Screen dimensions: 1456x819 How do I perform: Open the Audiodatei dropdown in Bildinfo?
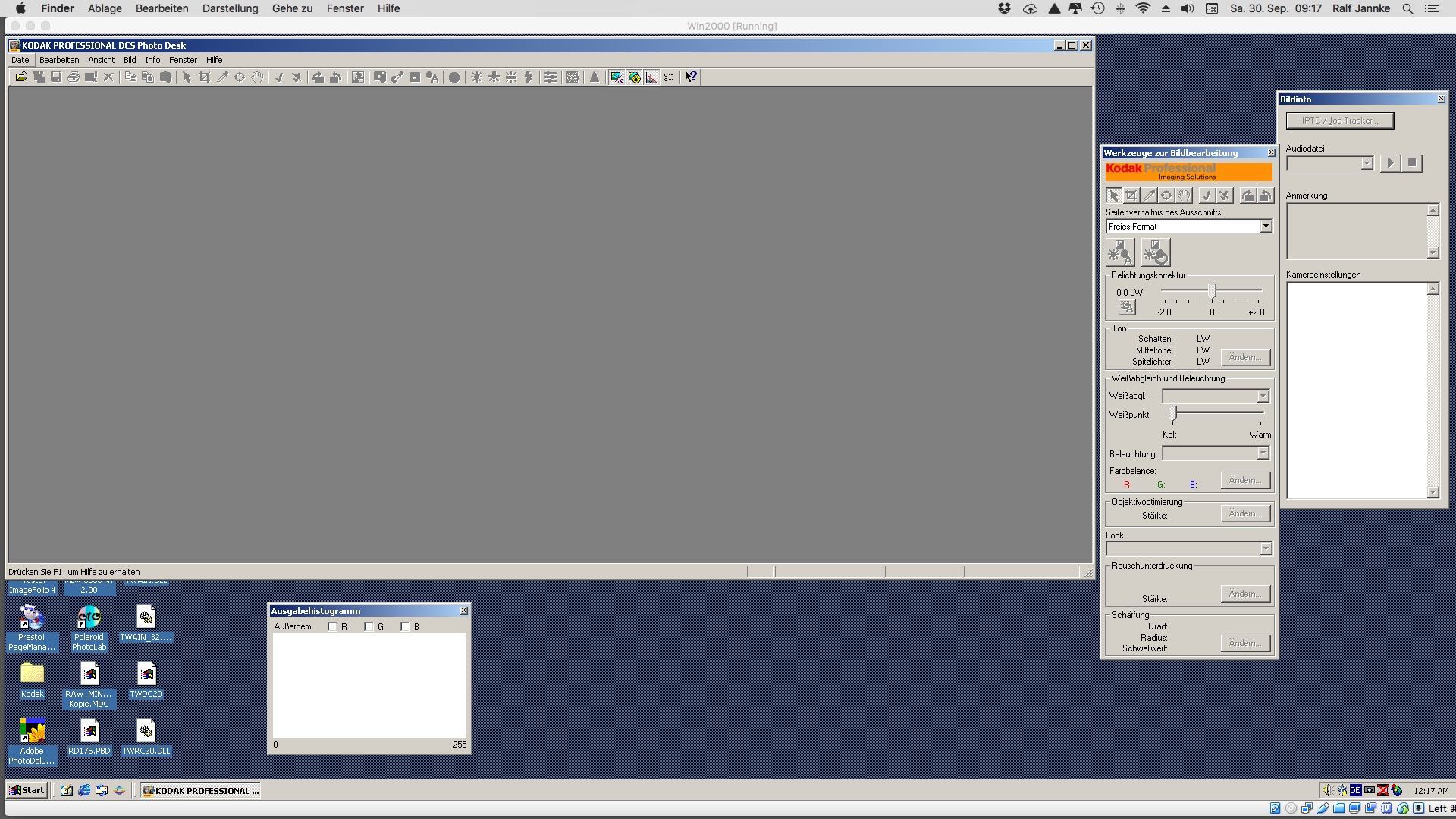tap(1367, 164)
